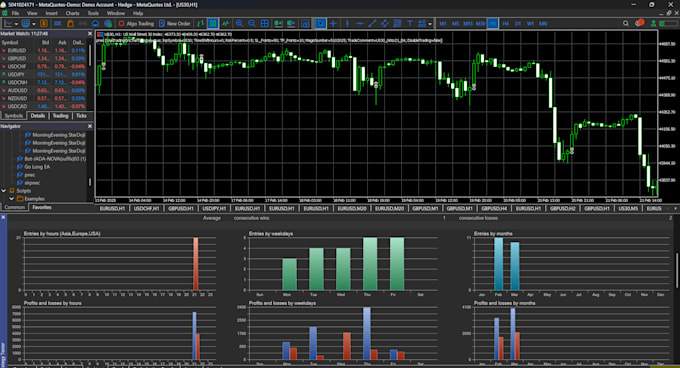
Task: Open the File menu
Action: pyautogui.click(x=15, y=13)
